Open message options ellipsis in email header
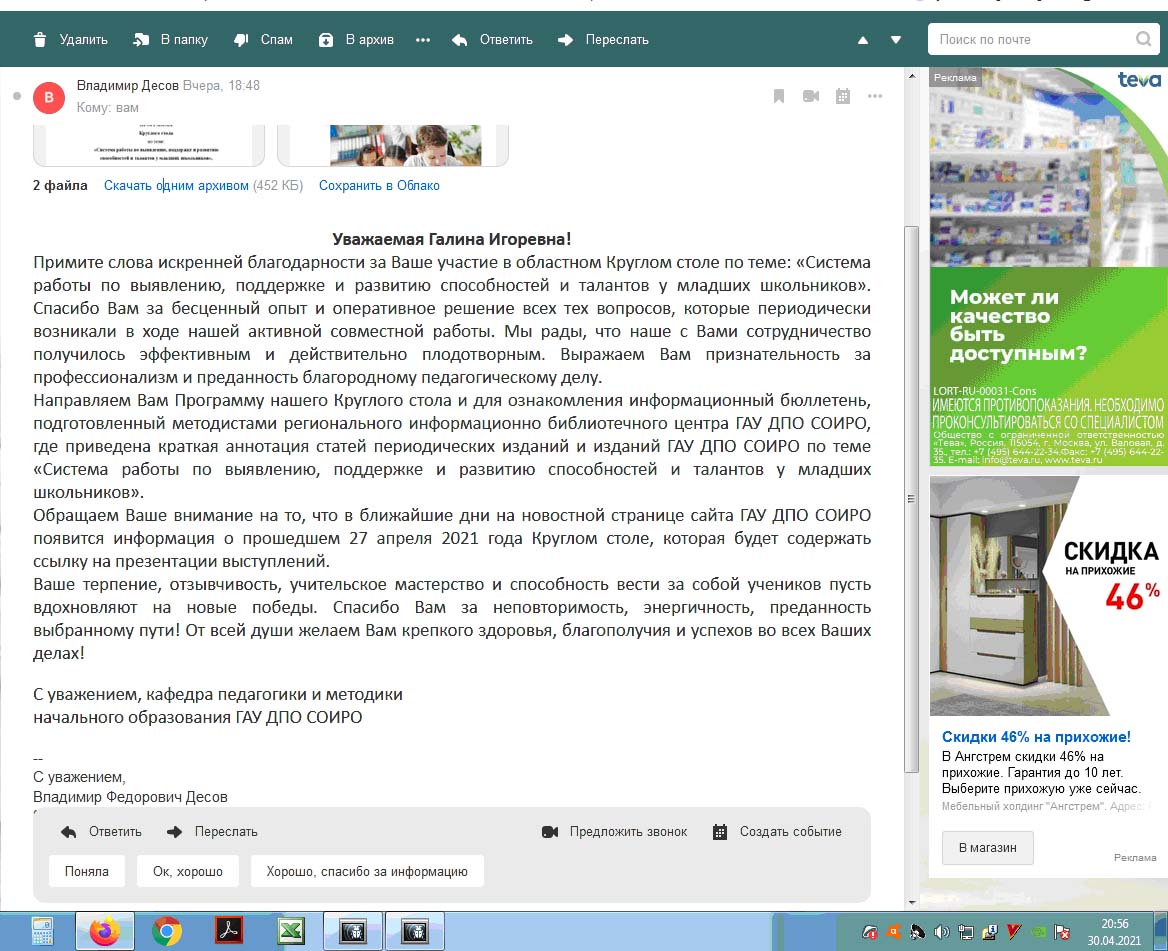The width and height of the screenshot is (1168, 951). [x=875, y=96]
